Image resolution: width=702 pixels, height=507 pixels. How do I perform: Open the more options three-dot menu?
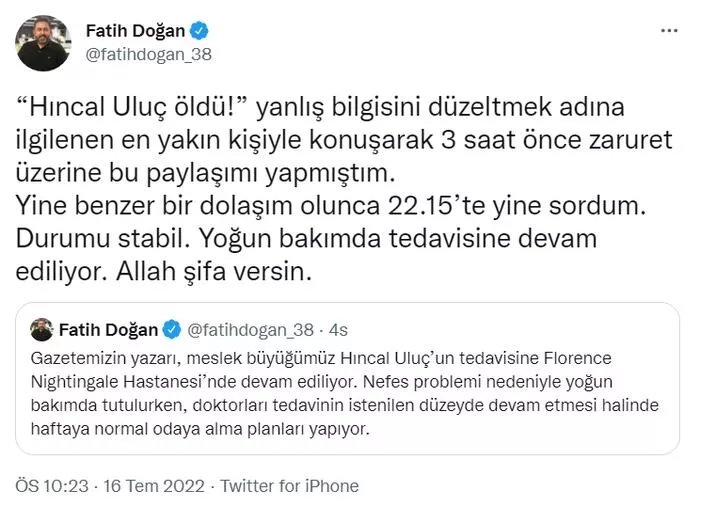[x=669, y=31]
